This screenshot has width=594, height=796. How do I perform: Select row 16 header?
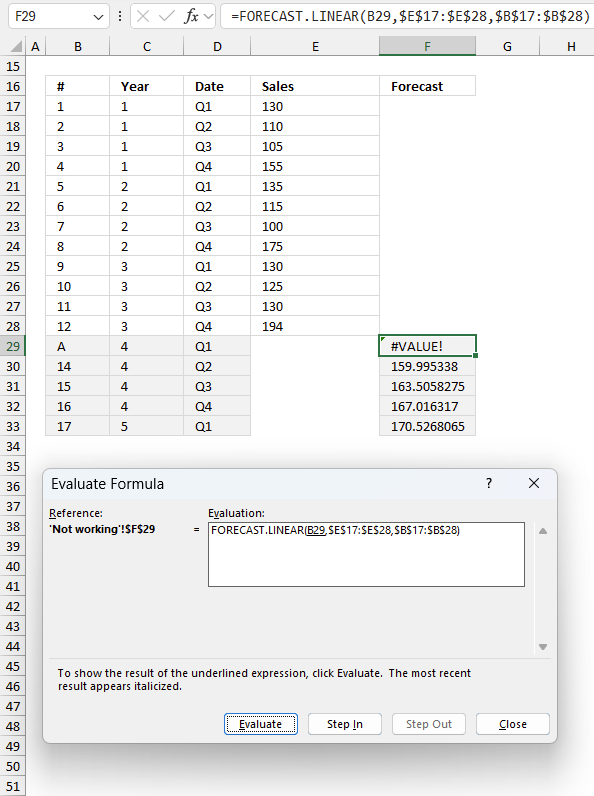[x=13, y=86]
